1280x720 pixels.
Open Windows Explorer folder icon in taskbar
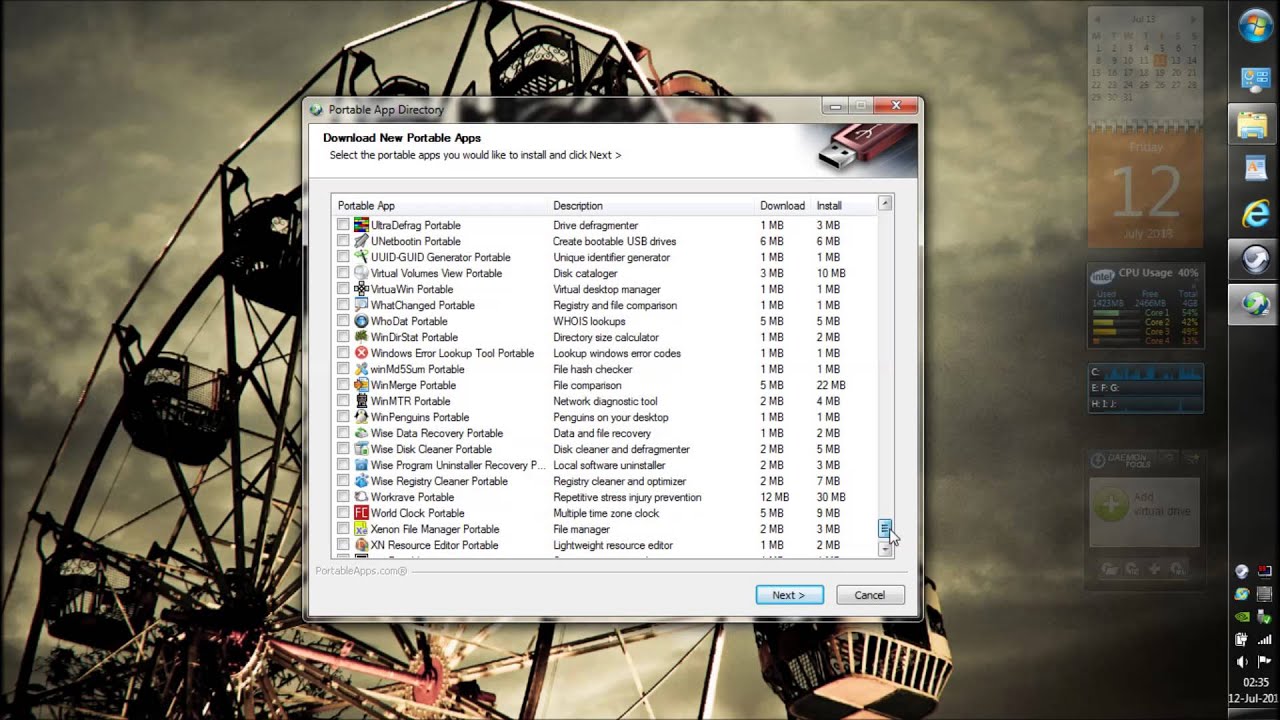click(1254, 124)
